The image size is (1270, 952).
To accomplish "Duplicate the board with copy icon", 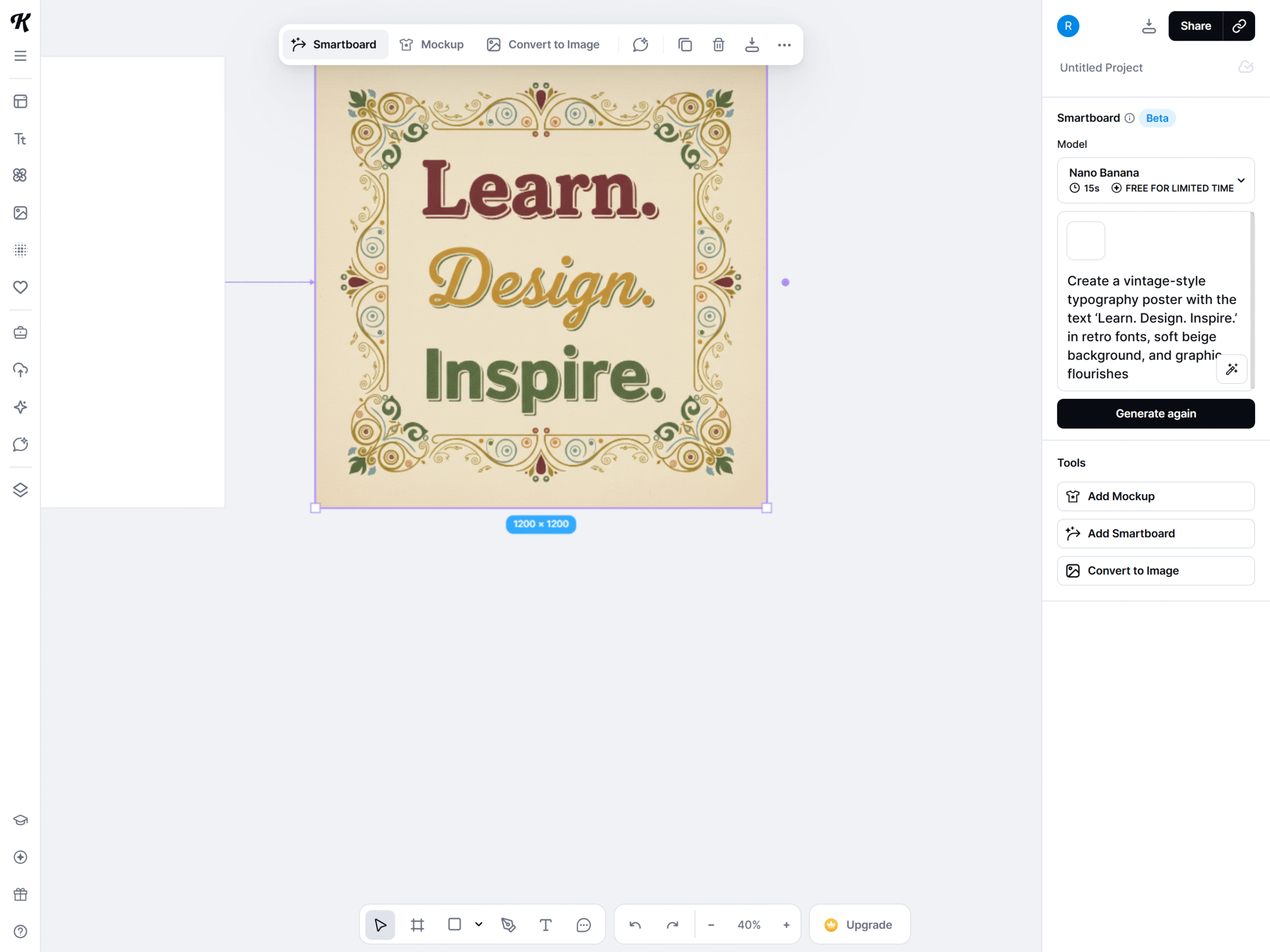I will (x=685, y=45).
